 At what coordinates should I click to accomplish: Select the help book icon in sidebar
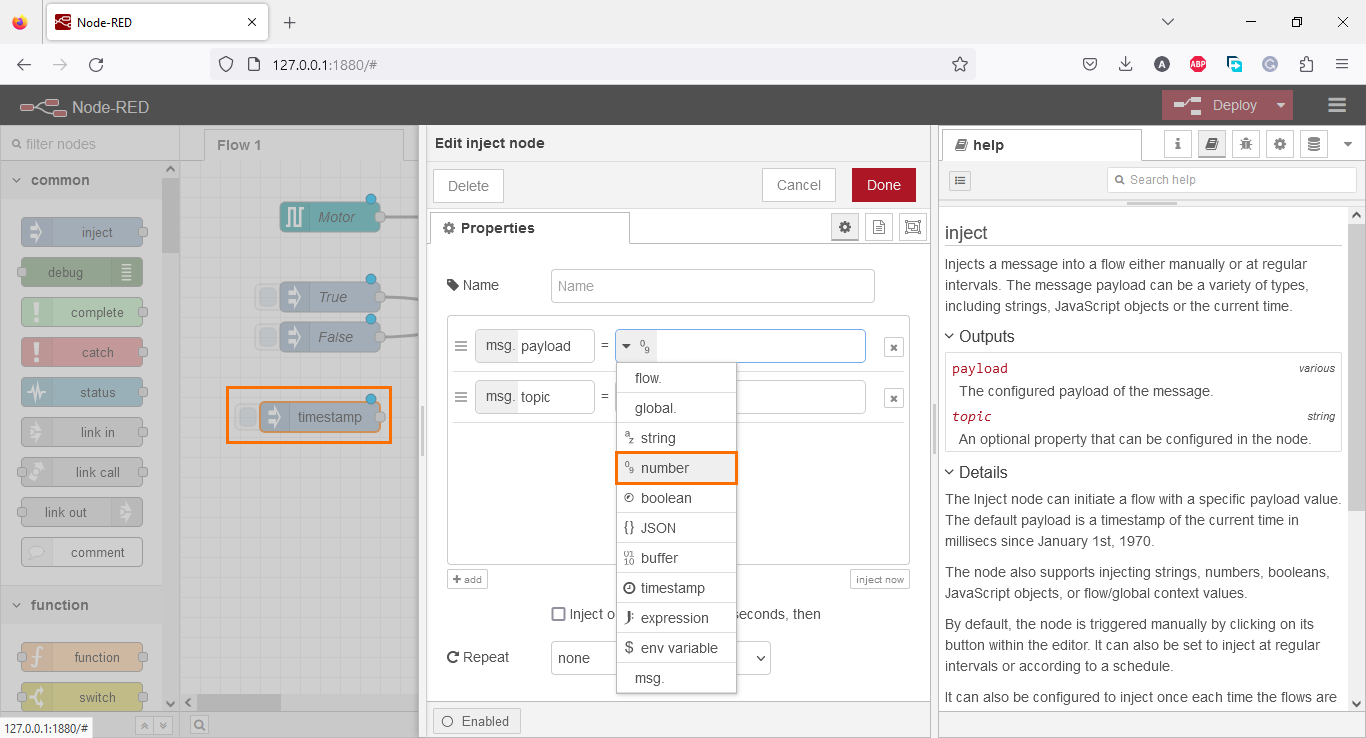(x=1211, y=144)
